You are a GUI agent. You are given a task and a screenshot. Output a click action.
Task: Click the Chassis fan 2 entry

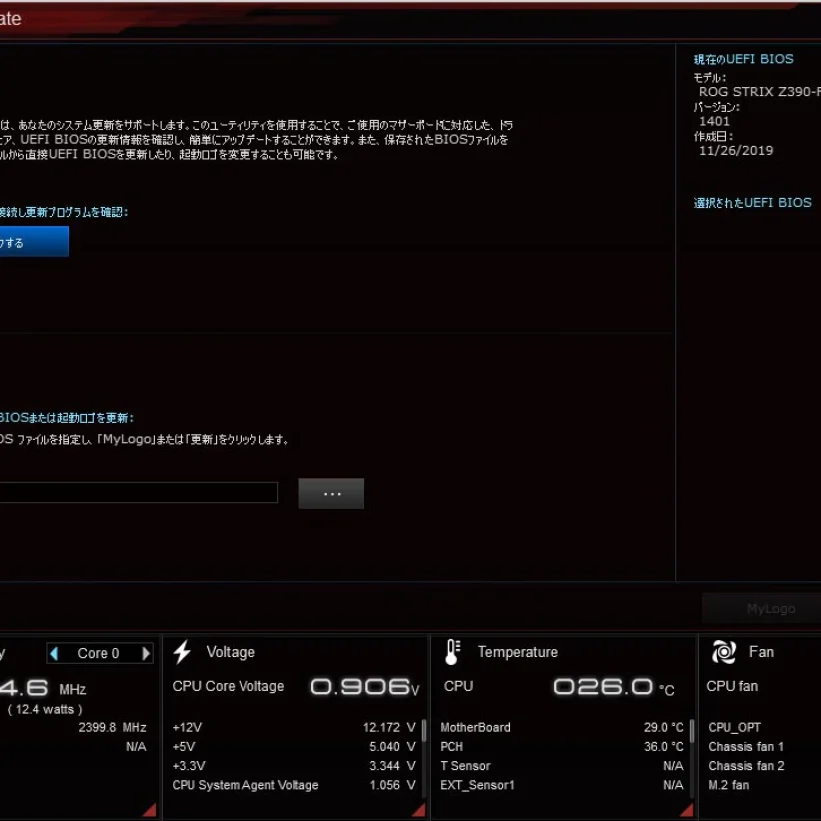coord(746,765)
